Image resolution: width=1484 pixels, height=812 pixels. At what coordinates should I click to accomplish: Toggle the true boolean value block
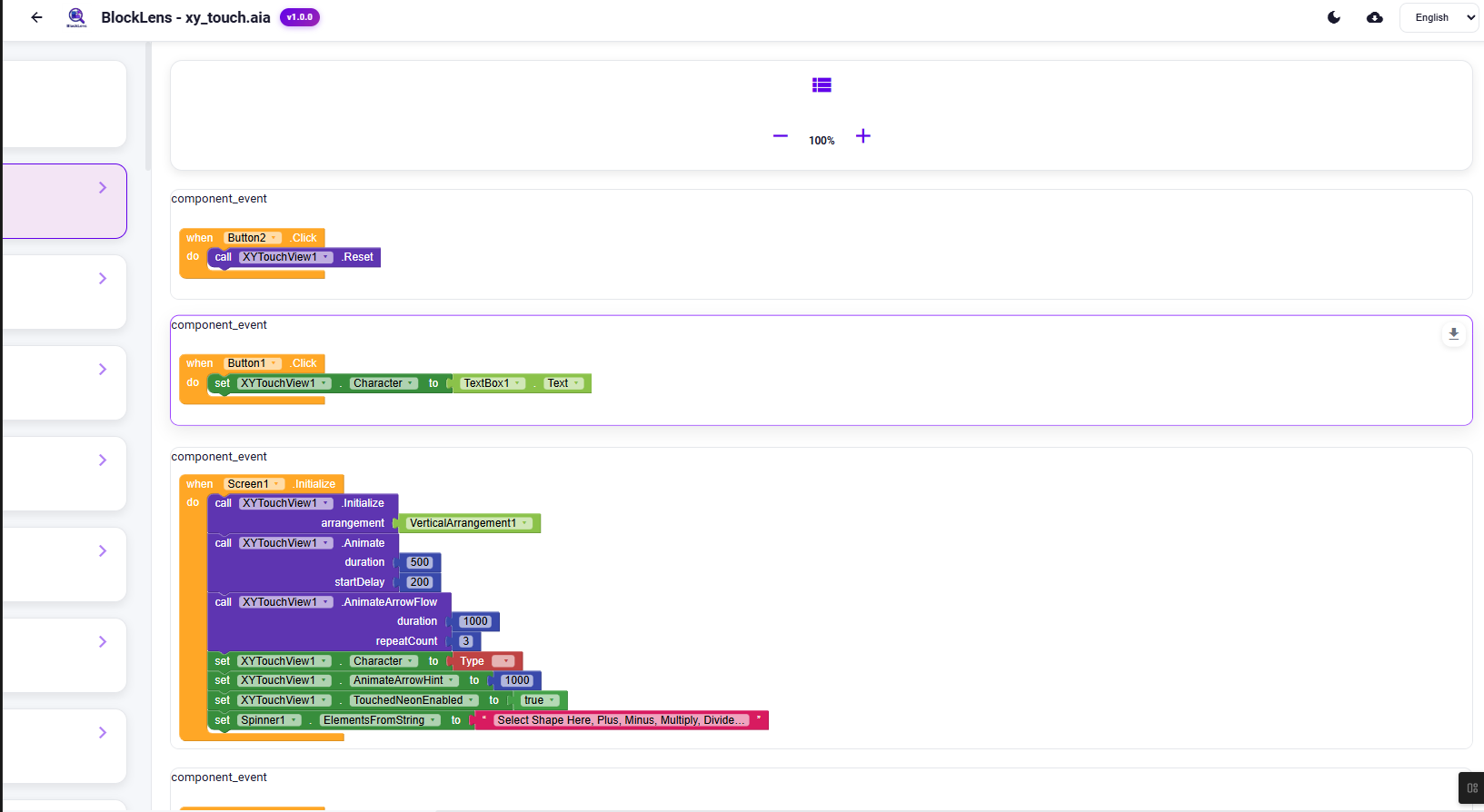(x=540, y=700)
